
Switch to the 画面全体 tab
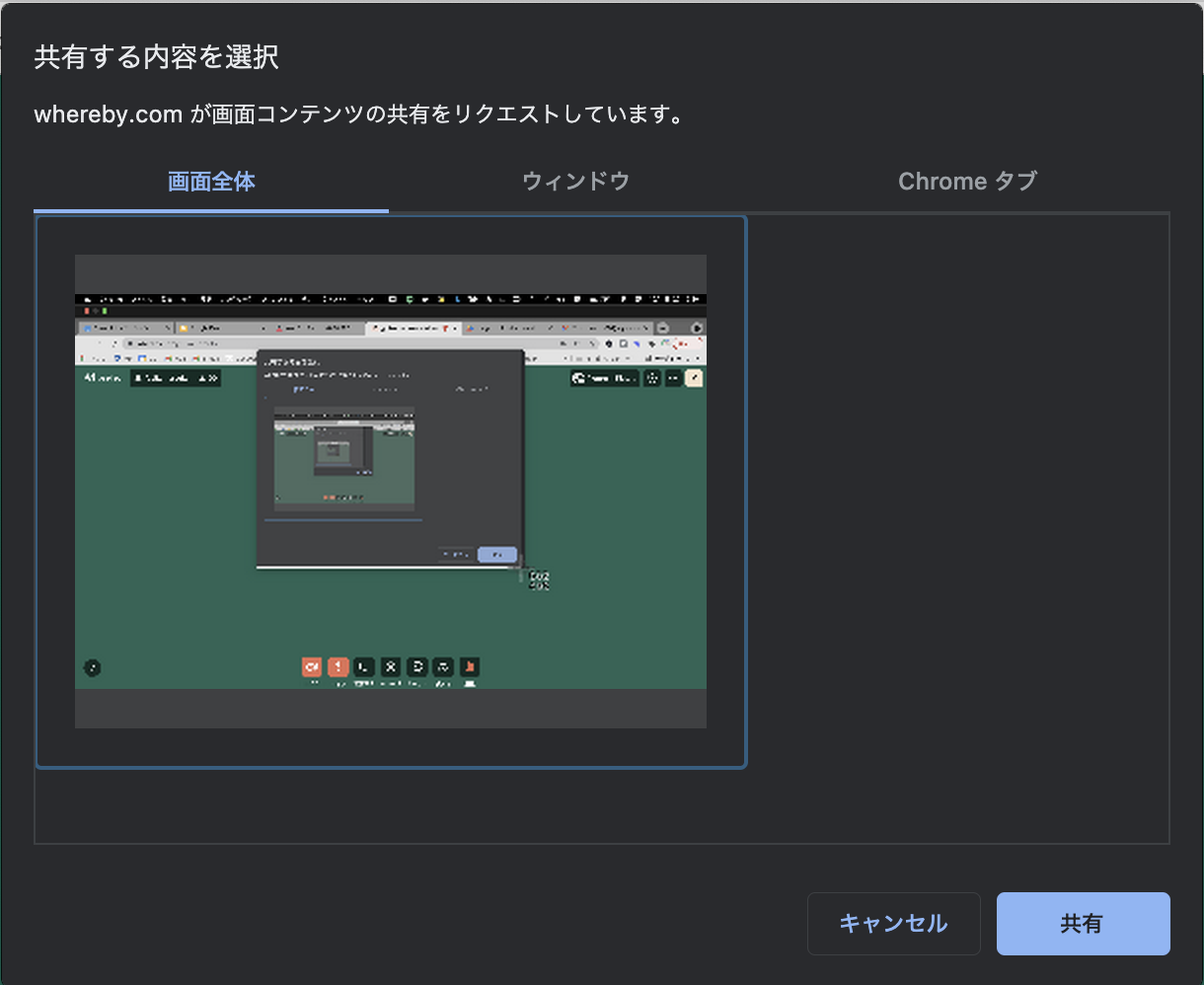[x=211, y=182]
